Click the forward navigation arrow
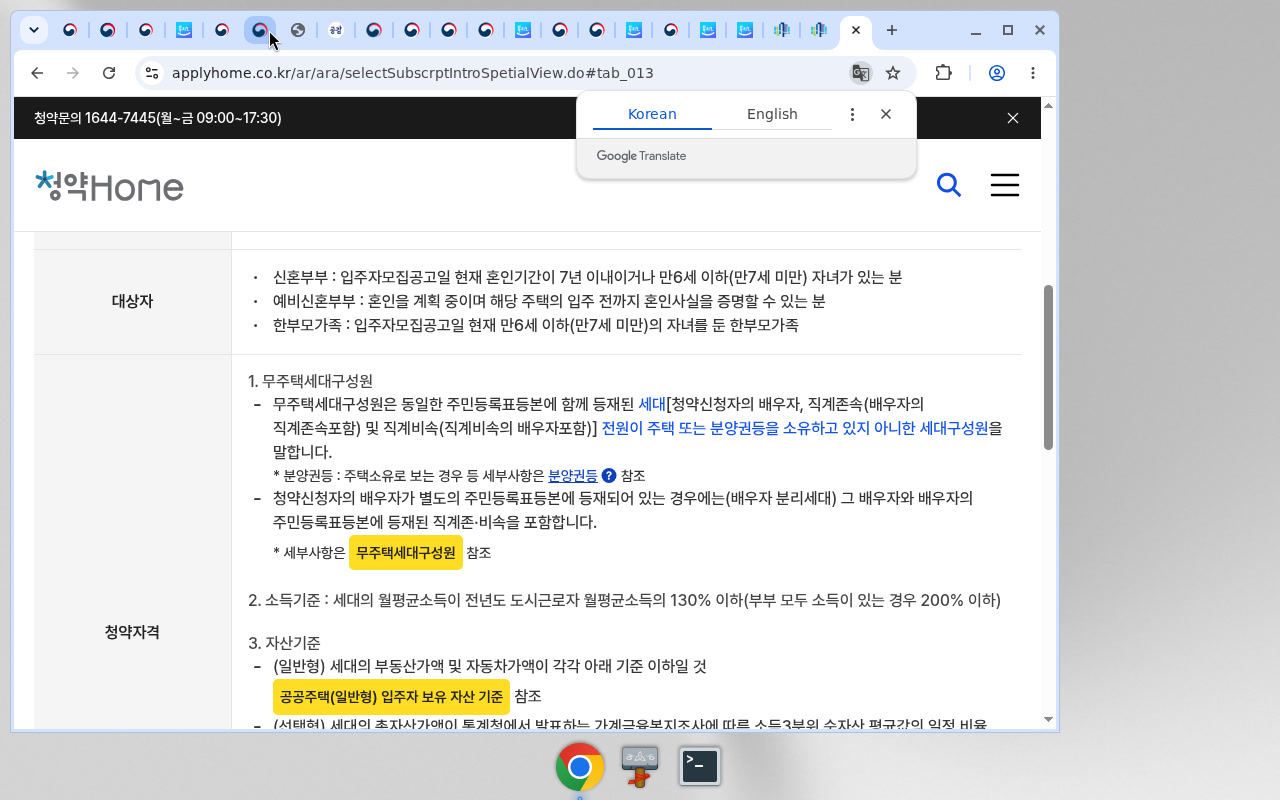This screenshot has width=1280, height=800. tap(73, 73)
